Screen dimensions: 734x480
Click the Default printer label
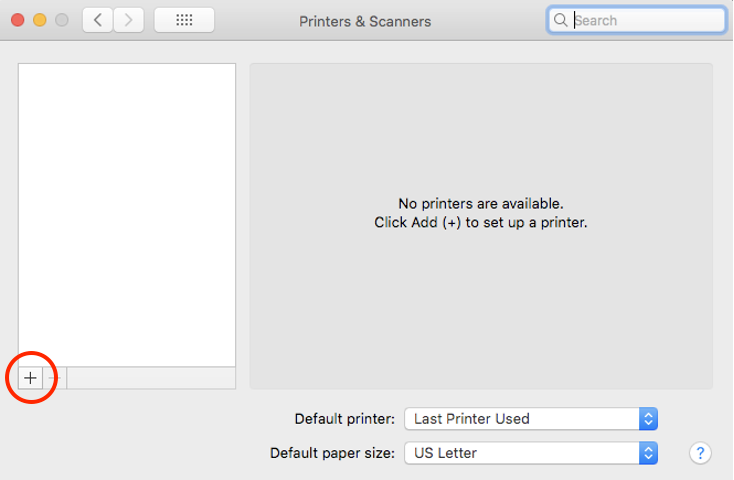345,419
